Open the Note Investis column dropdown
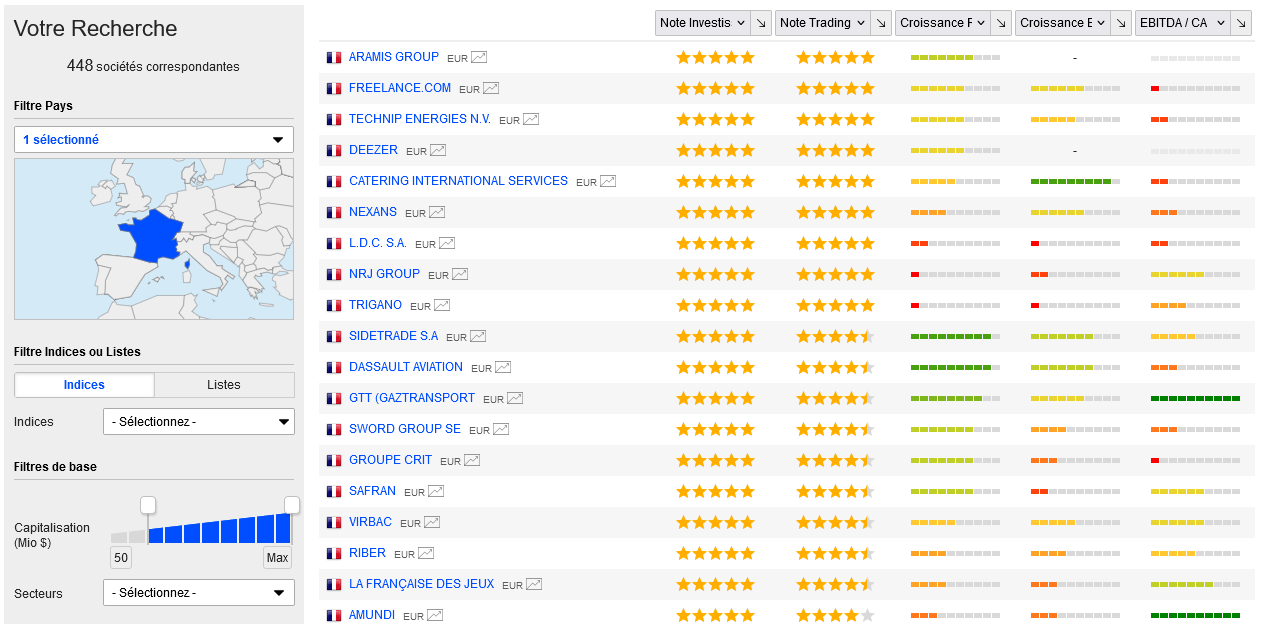This screenshot has width=1263, height=624. 703,23
